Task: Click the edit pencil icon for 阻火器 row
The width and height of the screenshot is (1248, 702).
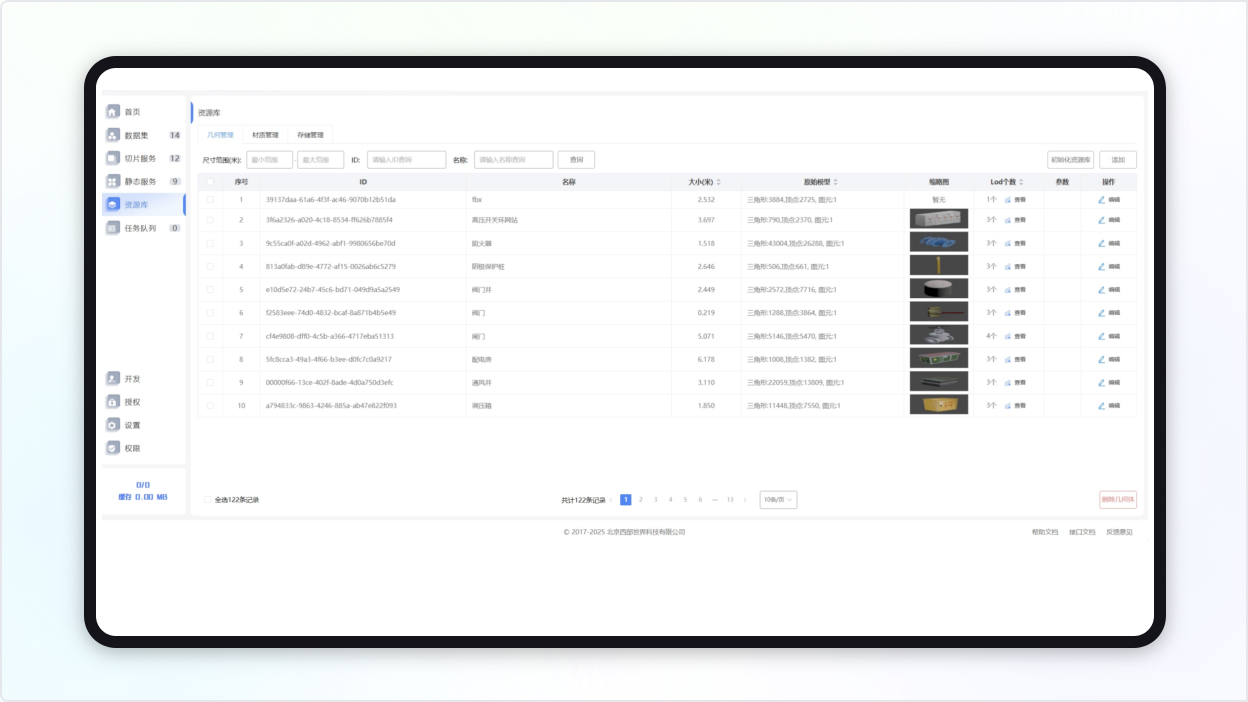Action: pos(1102,243)
